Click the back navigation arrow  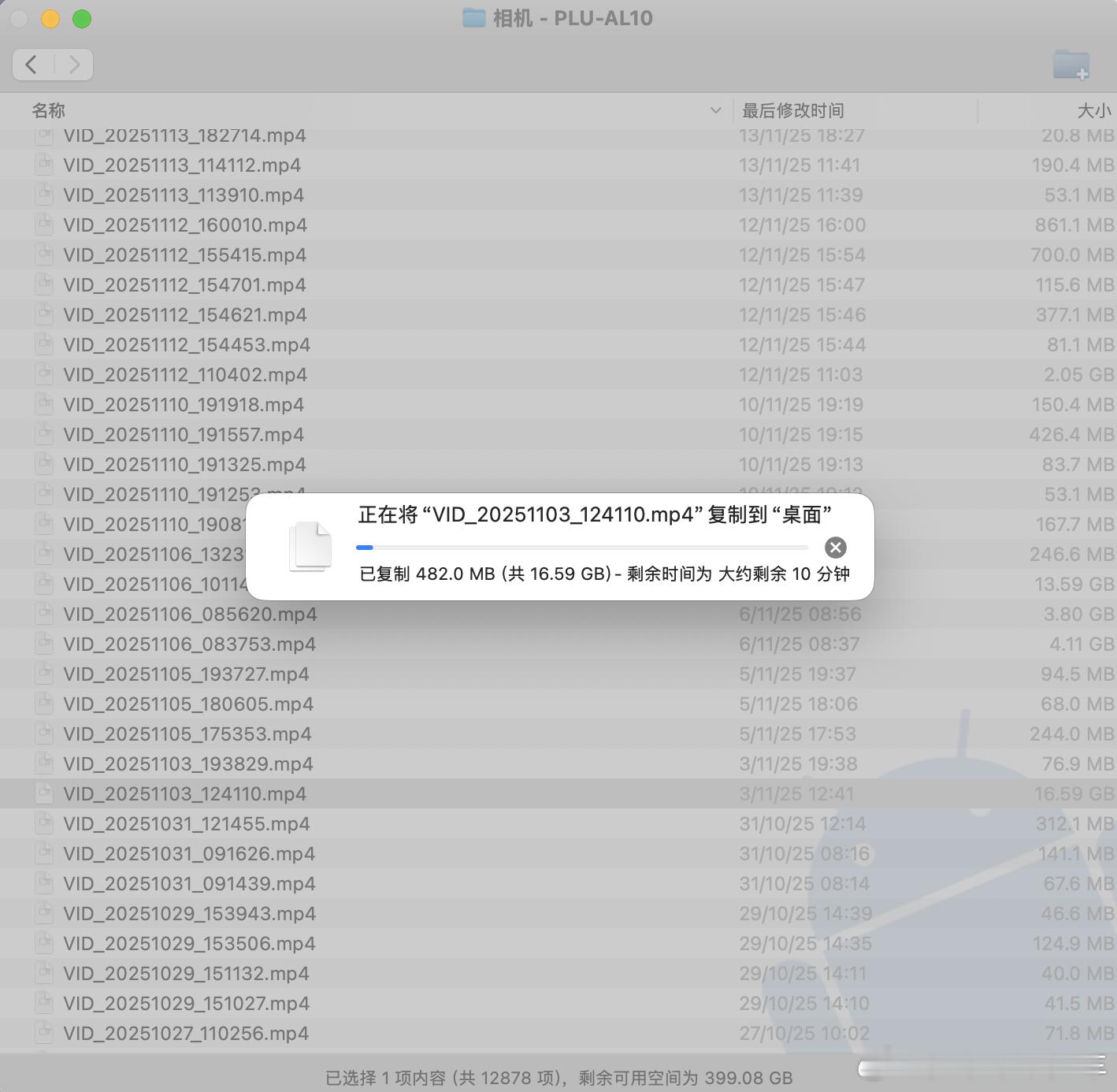tap(32, 65)
